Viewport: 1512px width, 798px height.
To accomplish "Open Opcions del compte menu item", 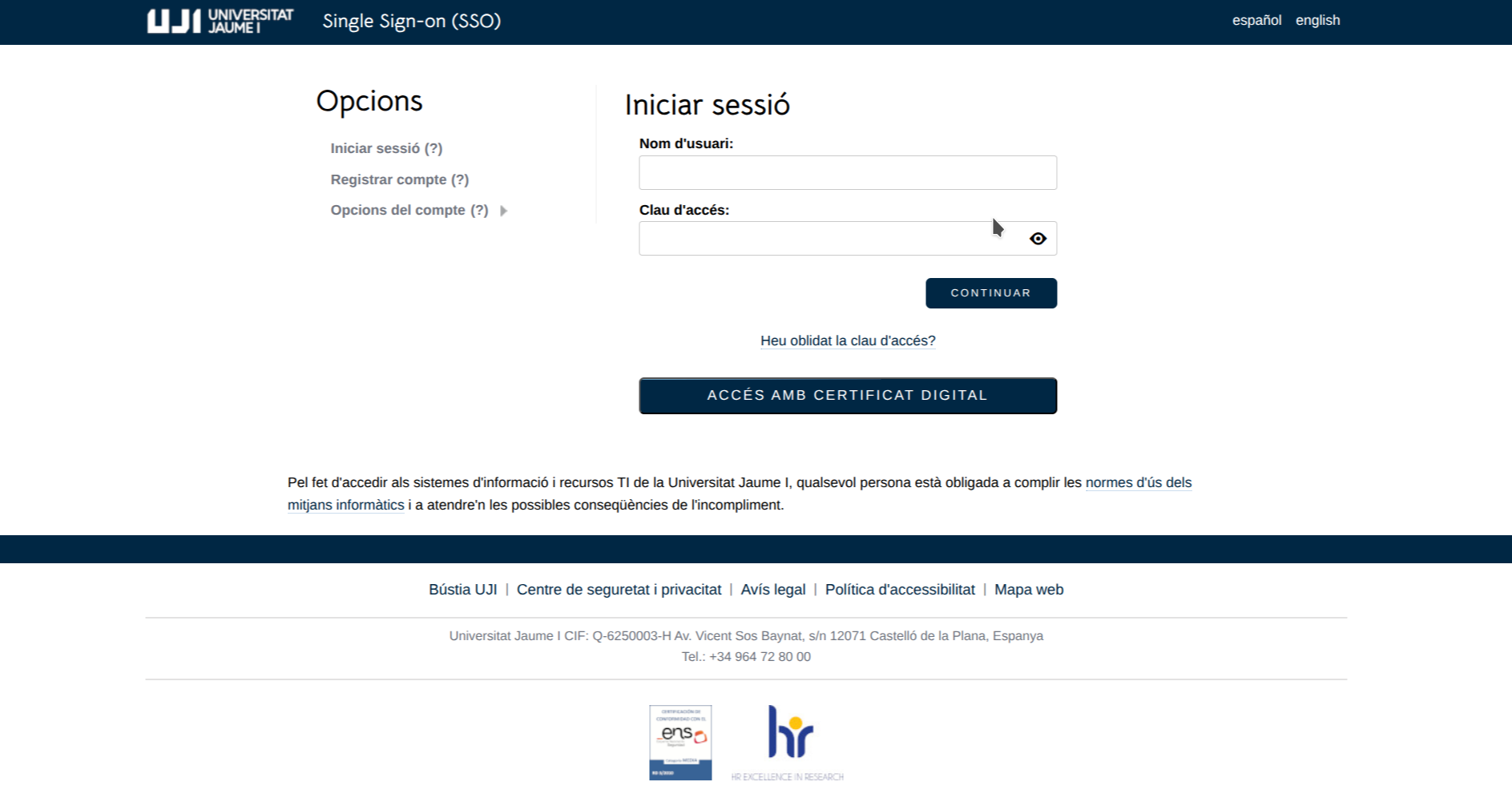I will click(x=409, y=211).
